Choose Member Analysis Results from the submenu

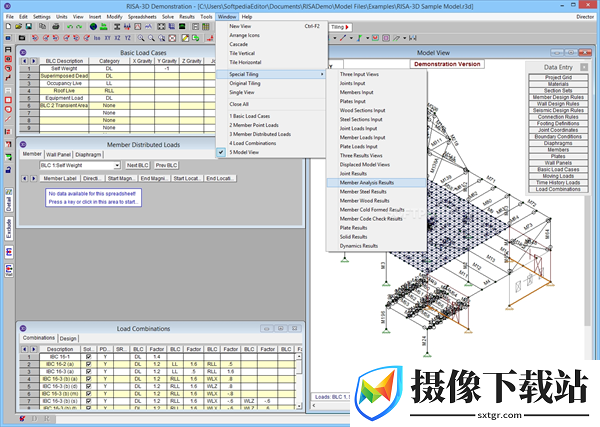point(377,183)
